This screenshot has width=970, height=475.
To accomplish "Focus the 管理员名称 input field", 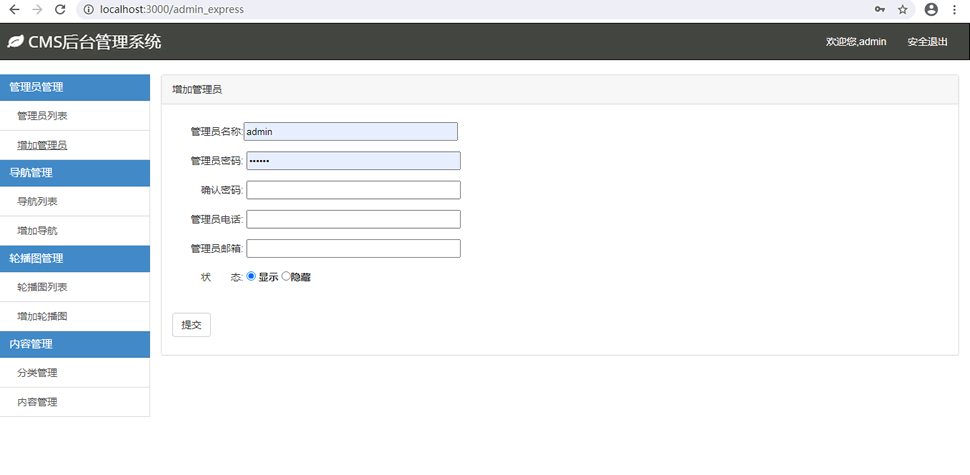I will (351, 132).
